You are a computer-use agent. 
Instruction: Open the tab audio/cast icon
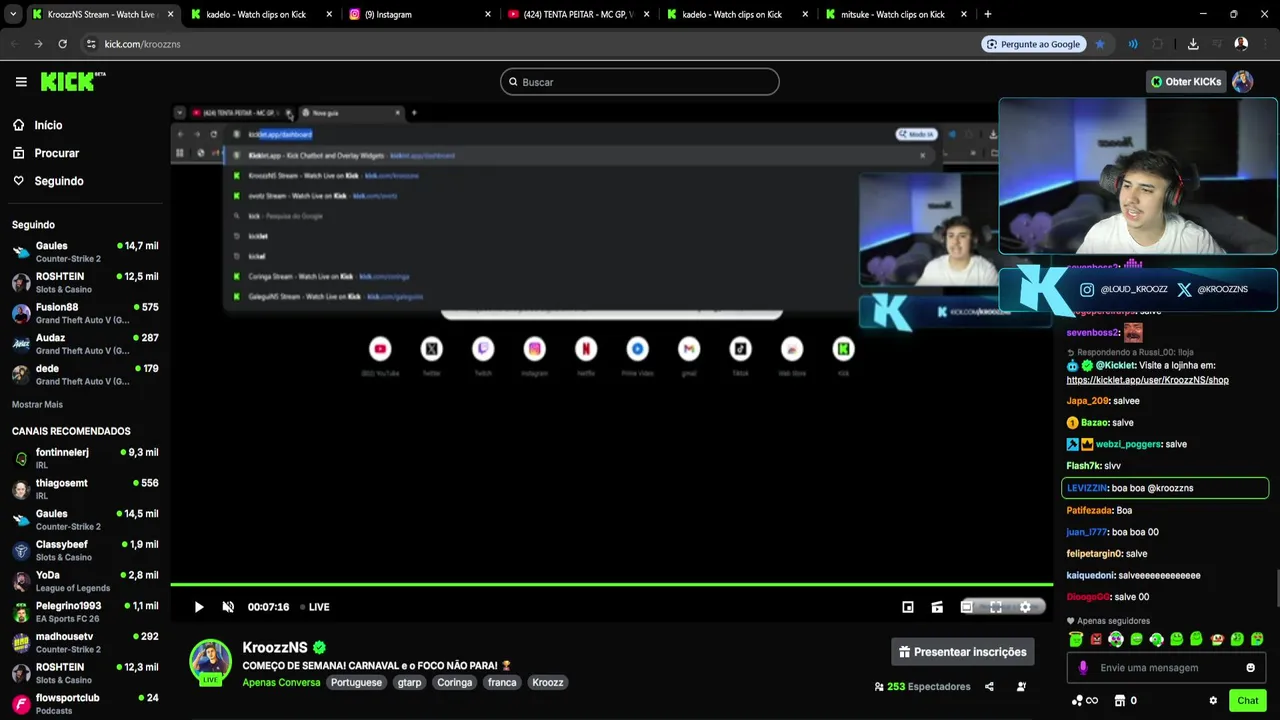coord(1133,44)
